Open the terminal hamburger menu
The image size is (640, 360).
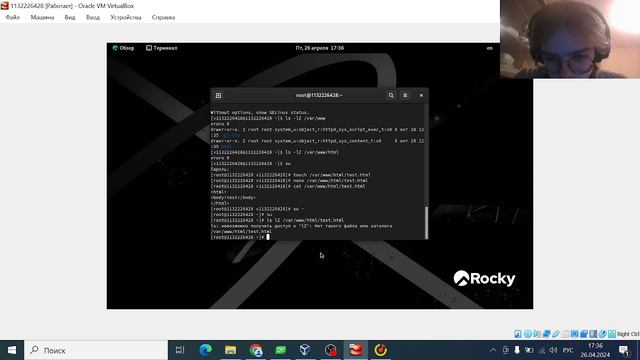point(405,96)
